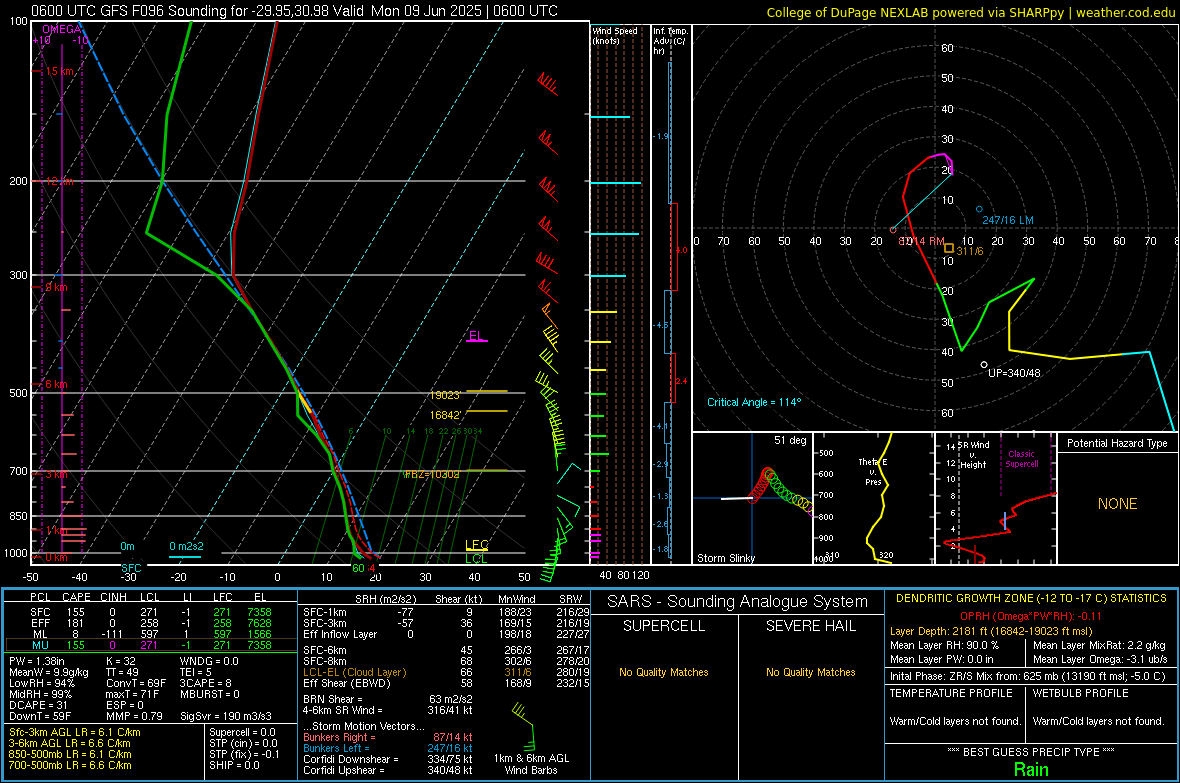The image size is (1180, 783).
Task: Click the 1km & 6km AGL wind barb glyph
Action: coord(524,726)
